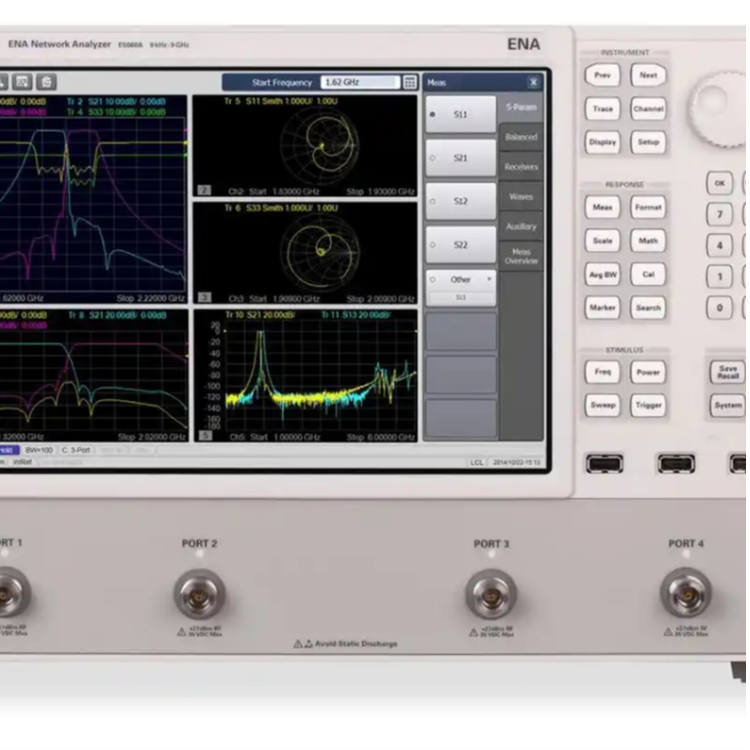The height and width of the screenshot is (750, 750).
Task: Select the window 2 badge on Ch2 Smith chart
Action: (204, 190)
